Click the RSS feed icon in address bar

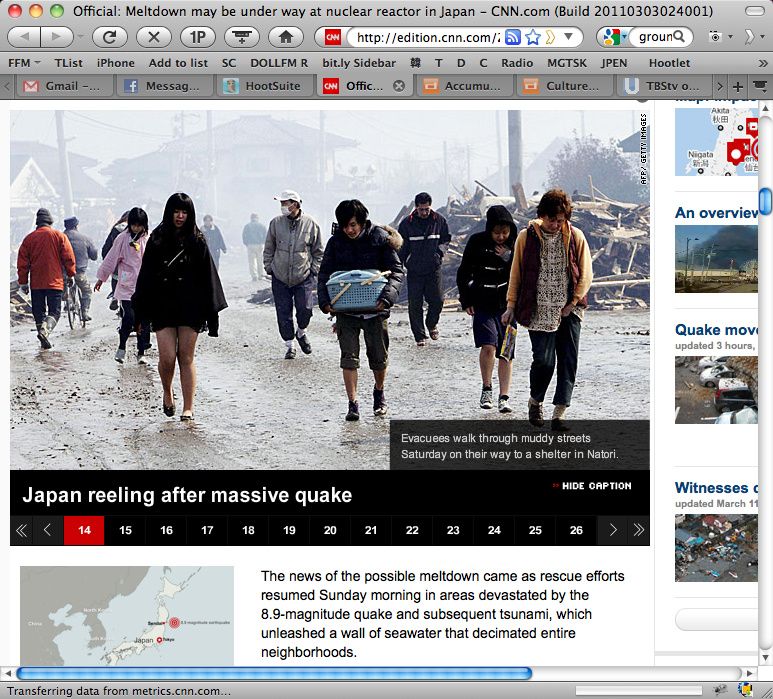[513, 37]
